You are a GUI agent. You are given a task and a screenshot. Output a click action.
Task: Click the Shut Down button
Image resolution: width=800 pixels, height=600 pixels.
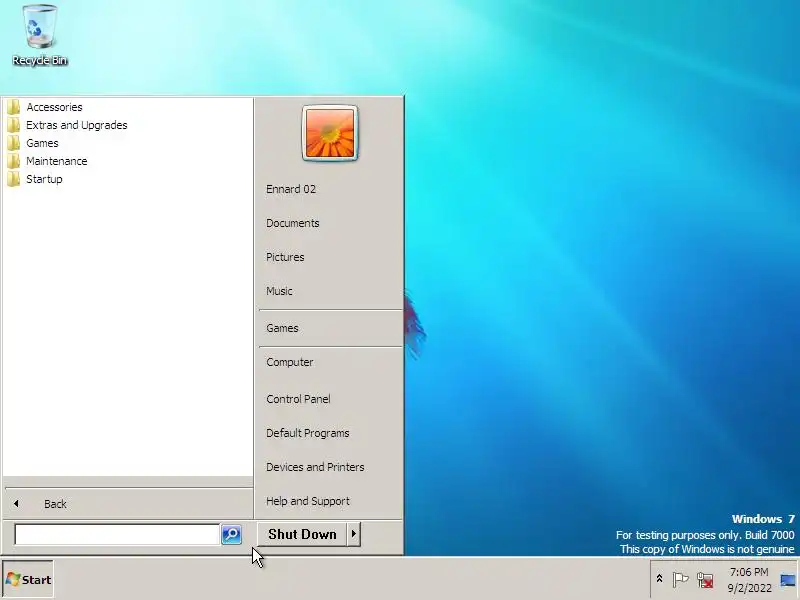[302, 534]
